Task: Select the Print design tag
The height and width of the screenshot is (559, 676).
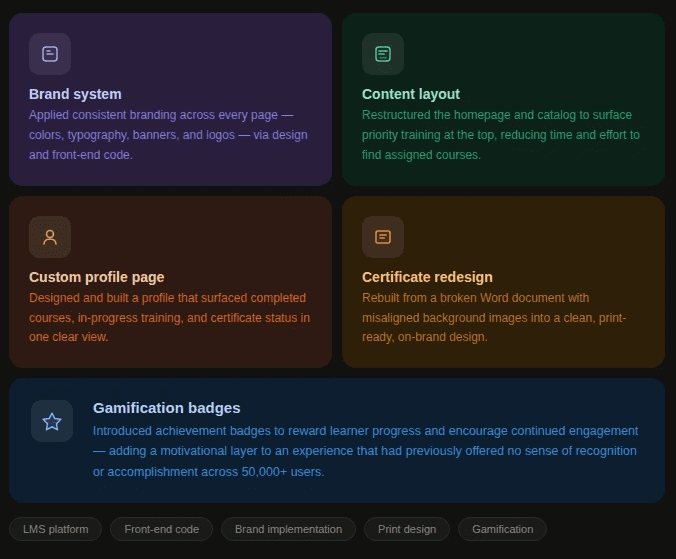Action: (407, 529)
